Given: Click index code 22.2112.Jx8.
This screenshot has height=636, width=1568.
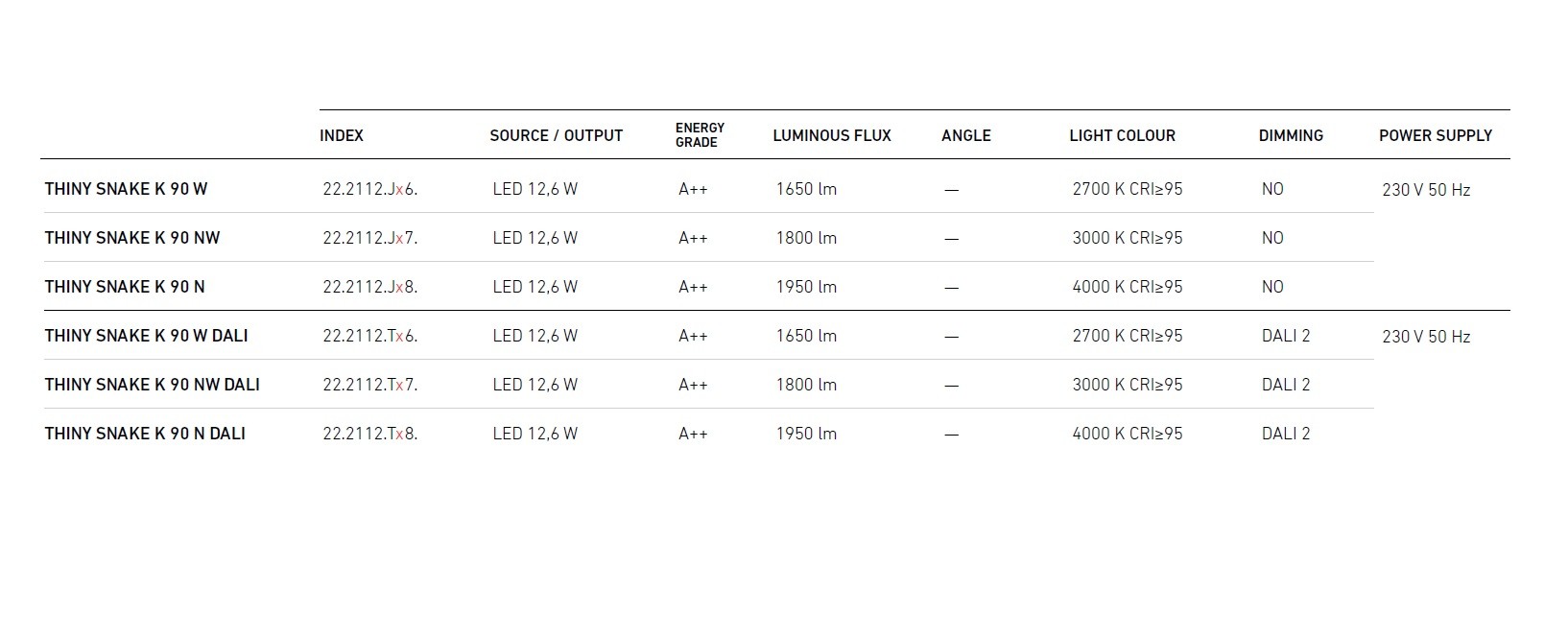Looking at the screenshot, I should point(369,287).
